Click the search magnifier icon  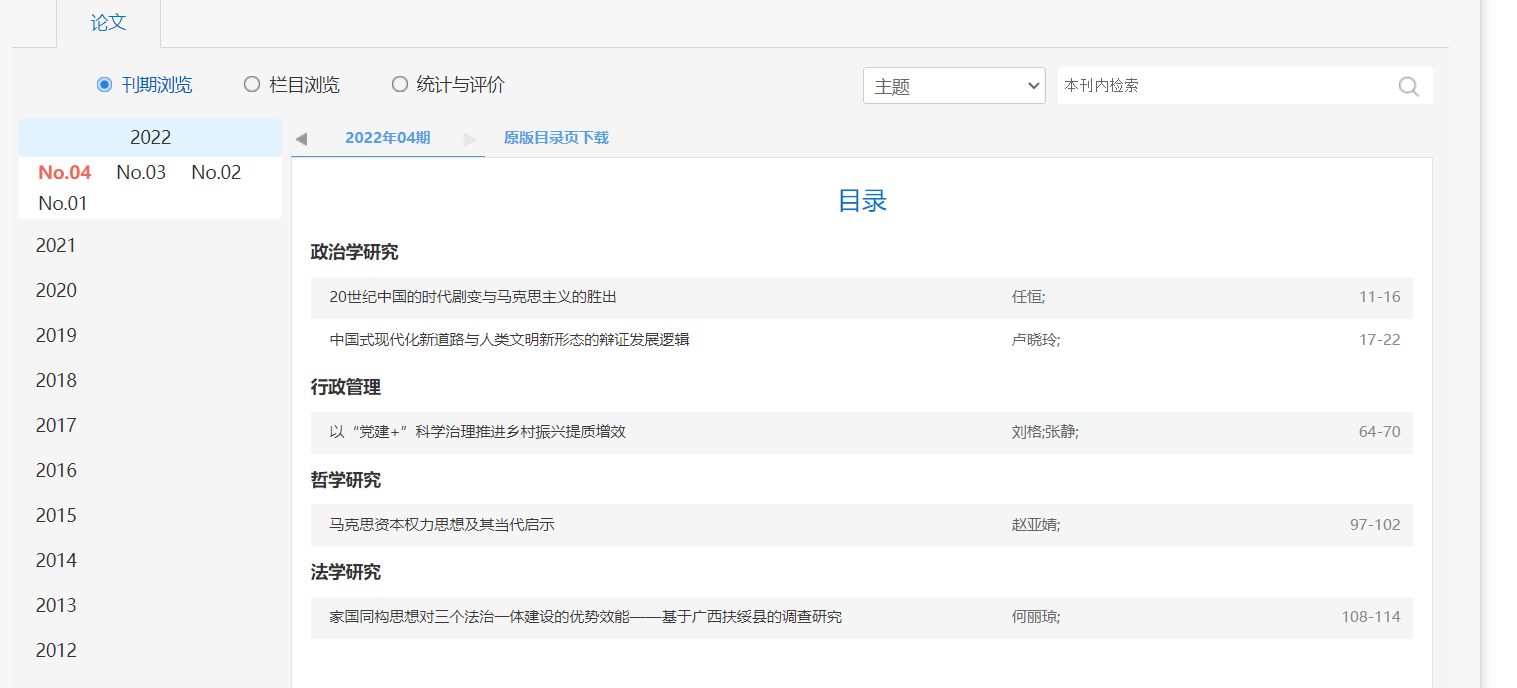[1408, 86]
